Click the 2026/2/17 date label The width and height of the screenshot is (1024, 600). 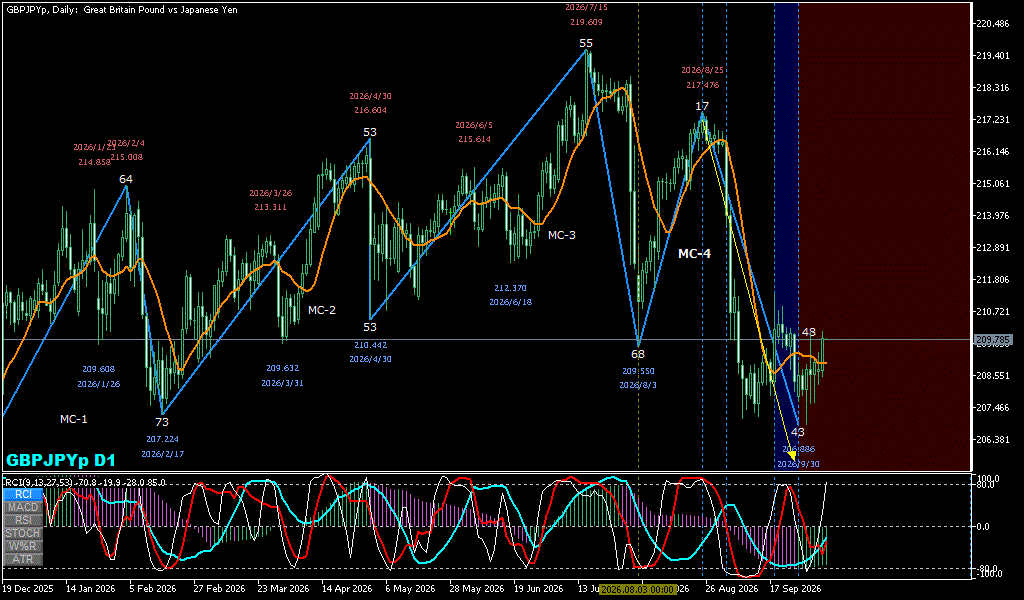162,454
